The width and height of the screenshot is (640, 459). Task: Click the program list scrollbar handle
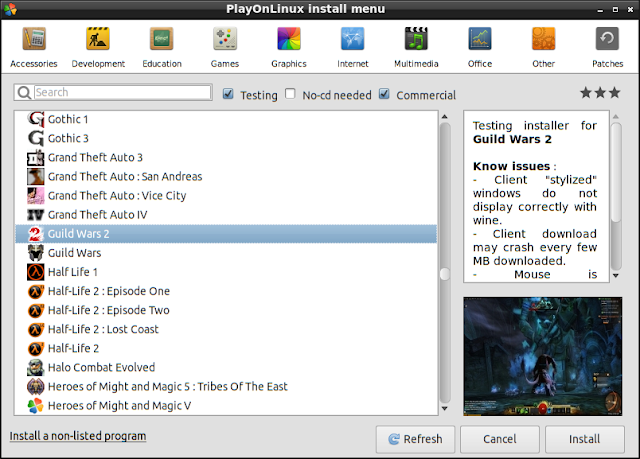point(445,274)
